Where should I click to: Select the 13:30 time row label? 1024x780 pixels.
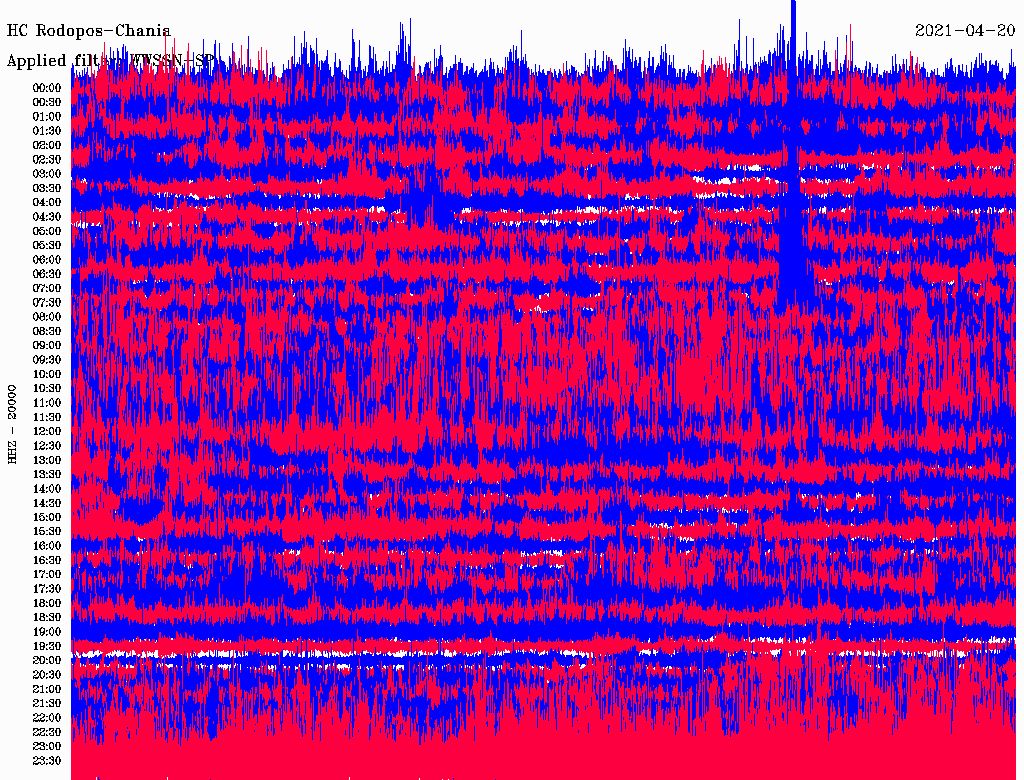(x=47, y=475)
